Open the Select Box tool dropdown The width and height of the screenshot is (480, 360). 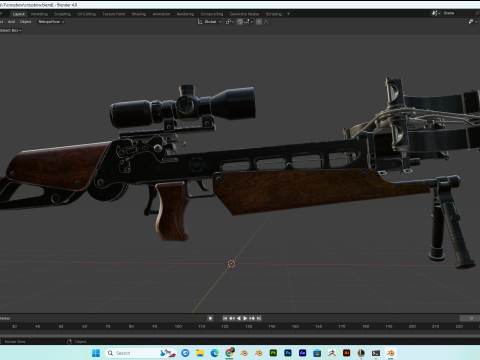click(x=11, y=30)
